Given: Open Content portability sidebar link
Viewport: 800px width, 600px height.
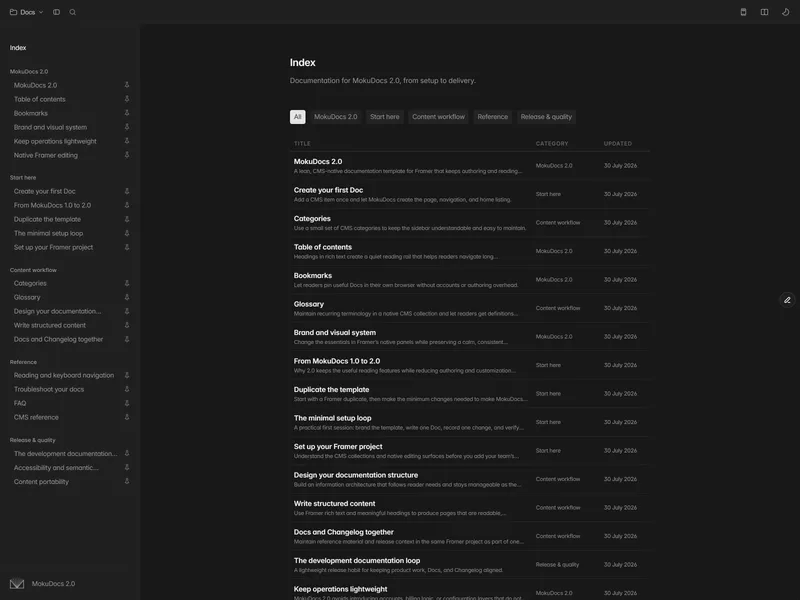Looking at the screenshot, I should click(41, 482).
